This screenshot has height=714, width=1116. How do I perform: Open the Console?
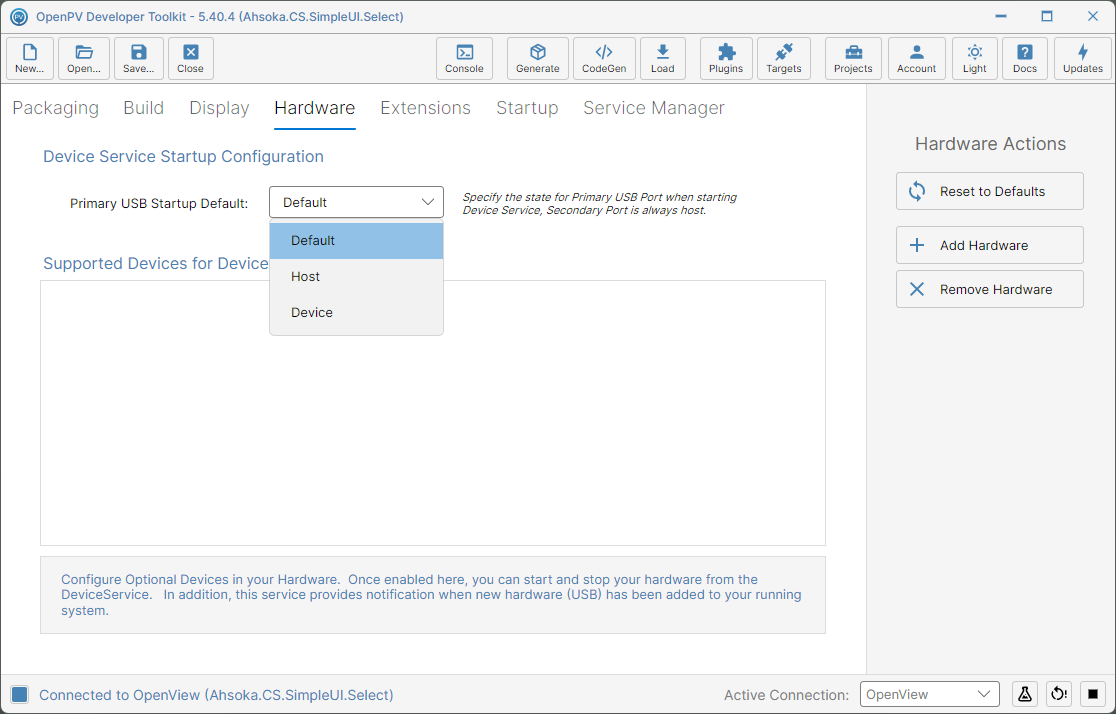tap(464, 58)
